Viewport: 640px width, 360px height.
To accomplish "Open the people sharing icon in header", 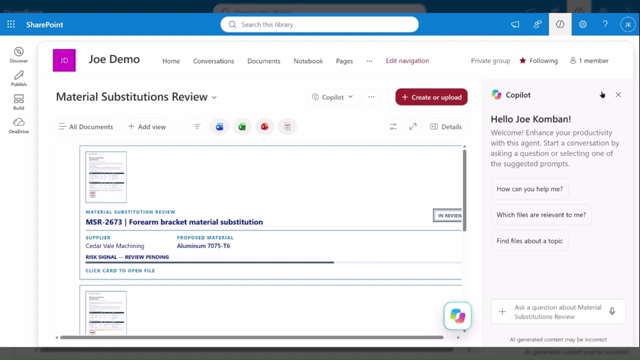I will point(538,24).
